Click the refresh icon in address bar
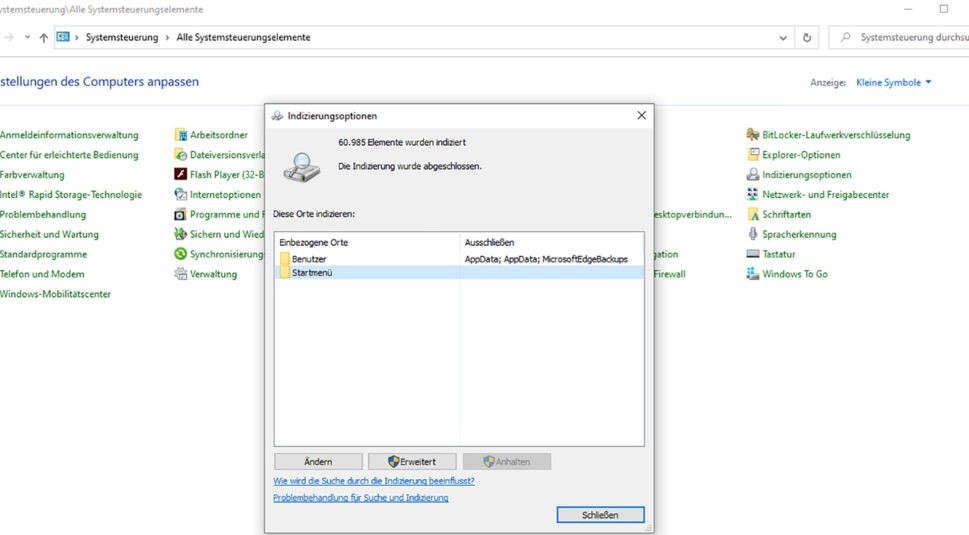Viewport: 969px width, 535px height. [x=806, y=38]
